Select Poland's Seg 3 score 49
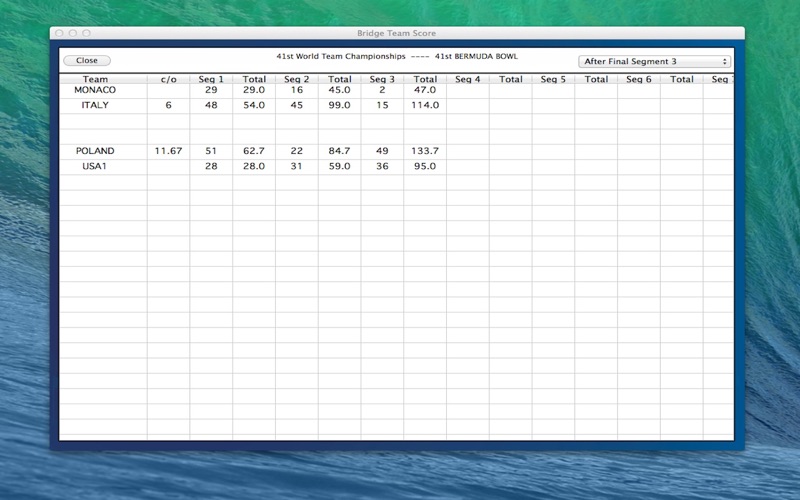 coord(382,151)
